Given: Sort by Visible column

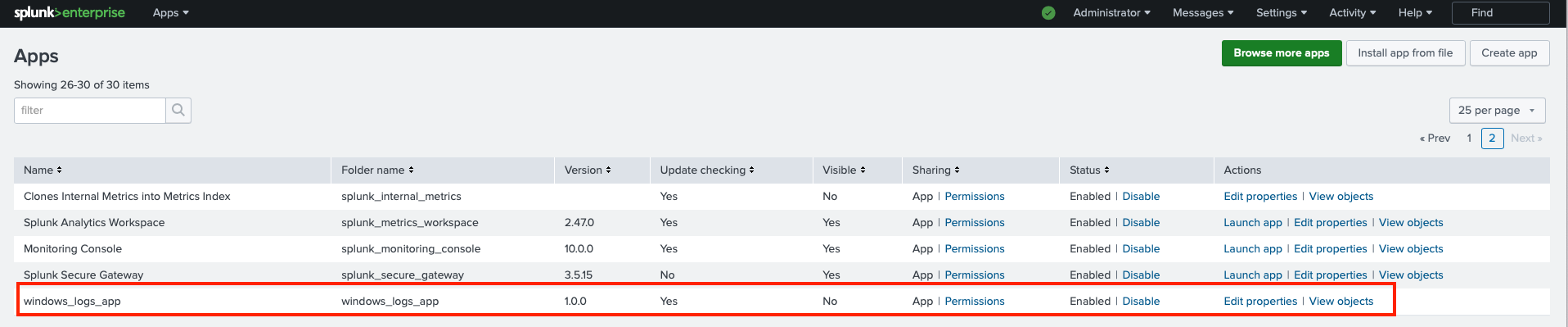Looking at the screenshot, I should point(844,170).
